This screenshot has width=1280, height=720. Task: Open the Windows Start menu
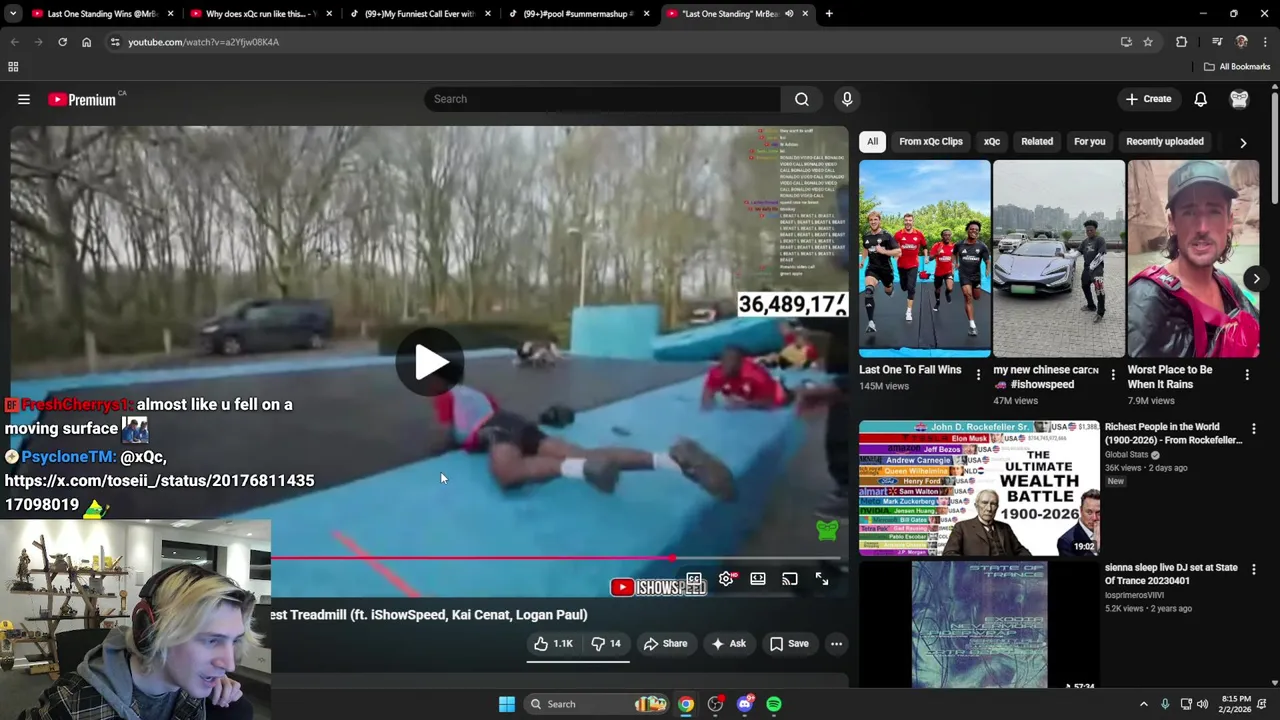pyautogui.click(x=507, y=704)
